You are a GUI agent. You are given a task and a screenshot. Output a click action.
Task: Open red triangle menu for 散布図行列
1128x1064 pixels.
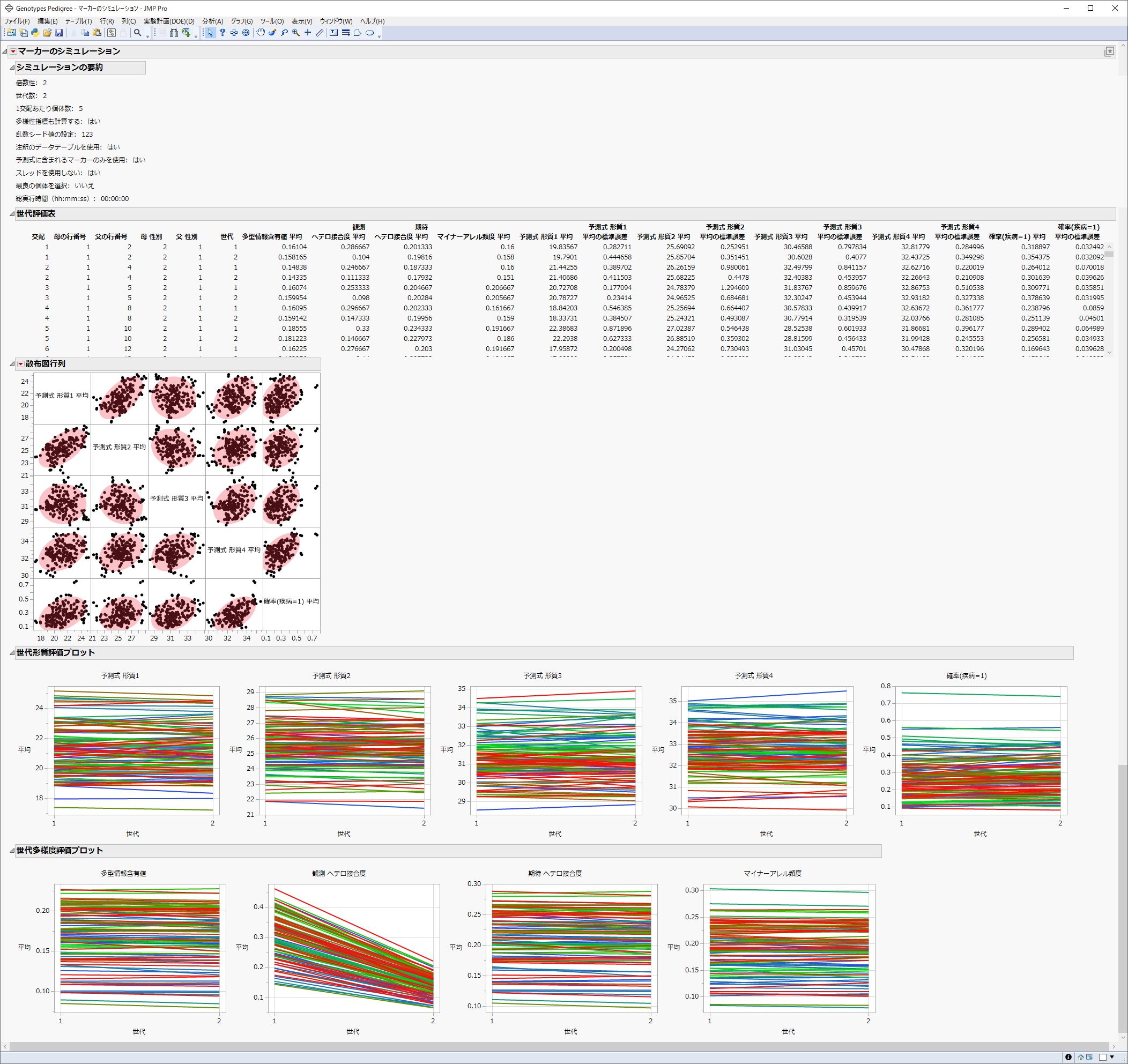20,364
